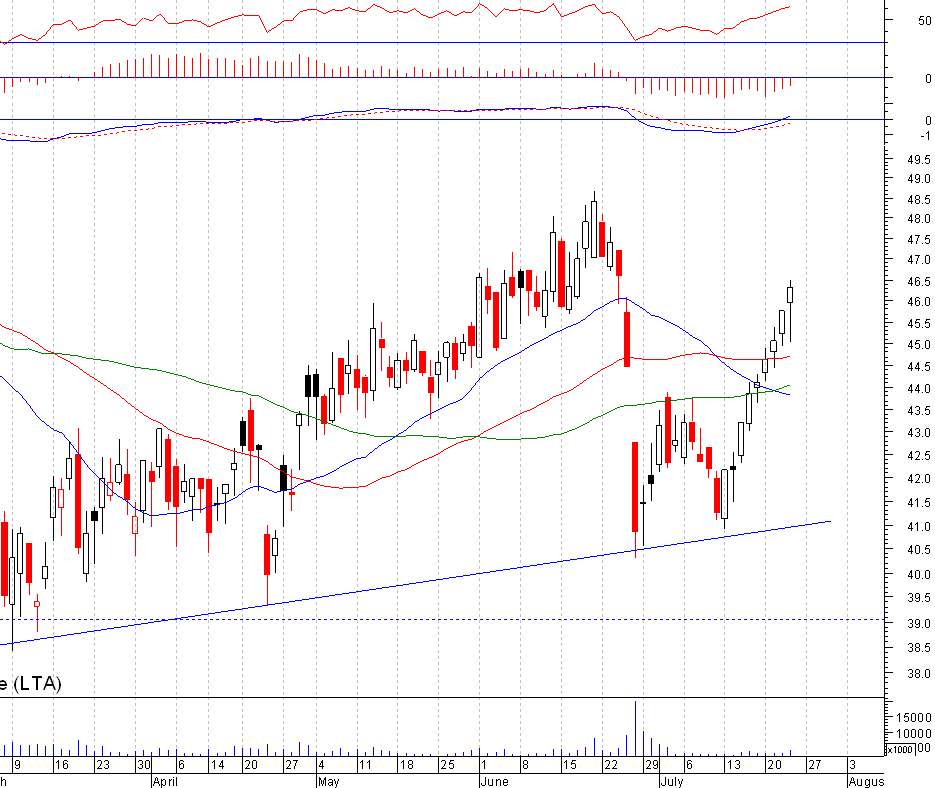Viewport: 935px width, 788px height.
Task: Click the 44.5 price axis label
Action: click(x=918, y=366)
